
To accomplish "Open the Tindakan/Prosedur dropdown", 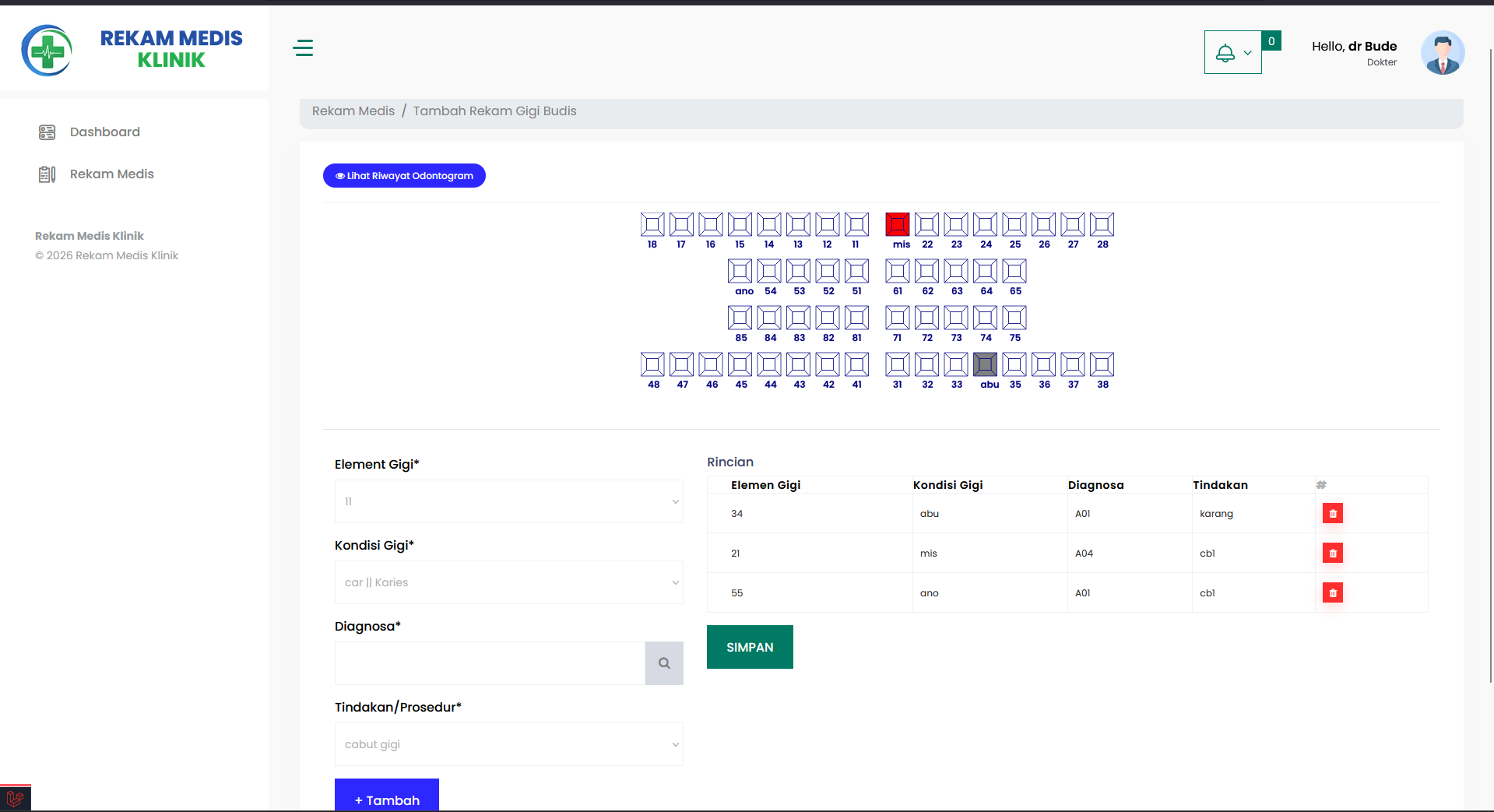I will [509, 744].
